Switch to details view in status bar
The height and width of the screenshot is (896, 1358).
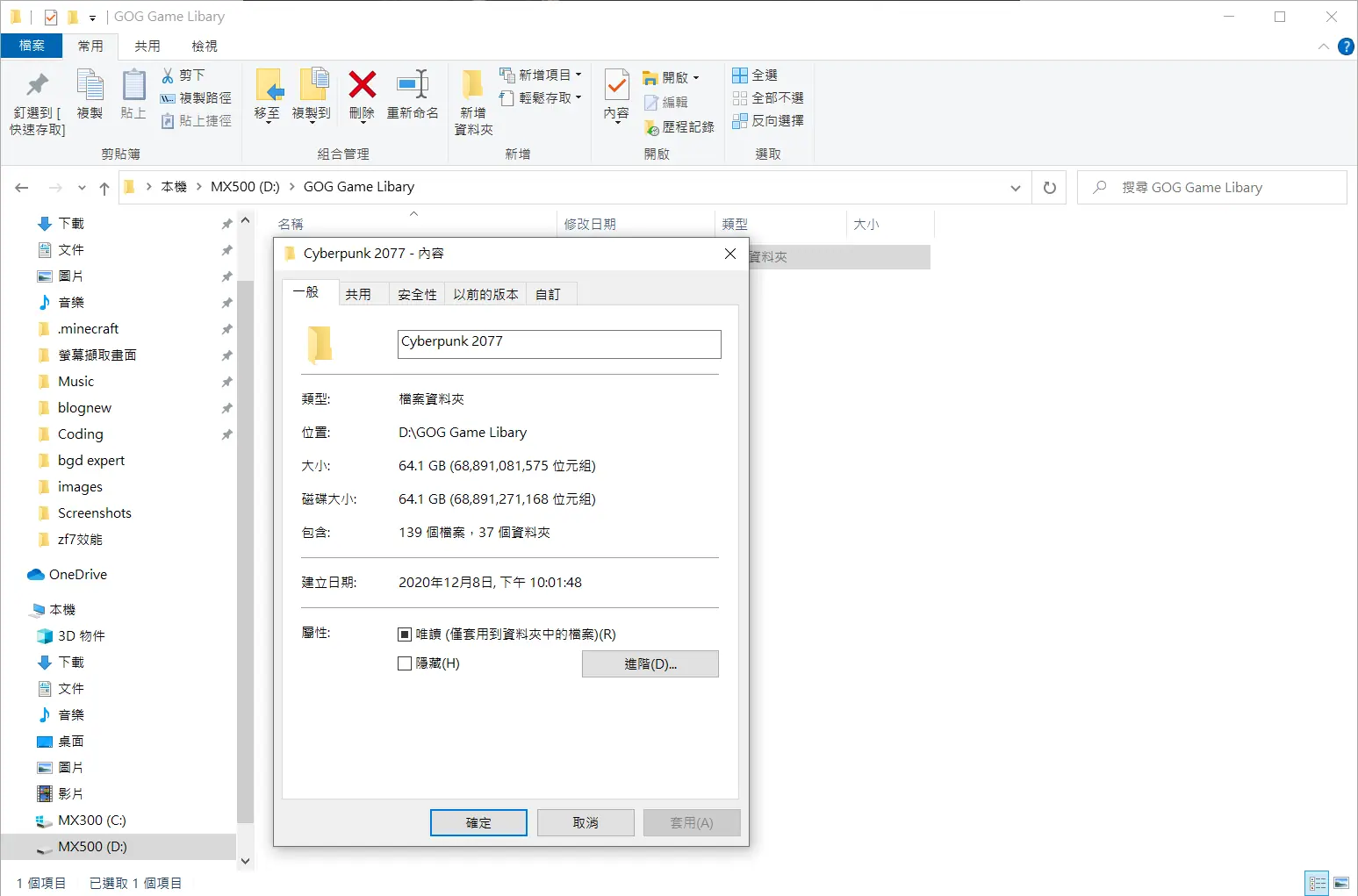click(1318, 883)
